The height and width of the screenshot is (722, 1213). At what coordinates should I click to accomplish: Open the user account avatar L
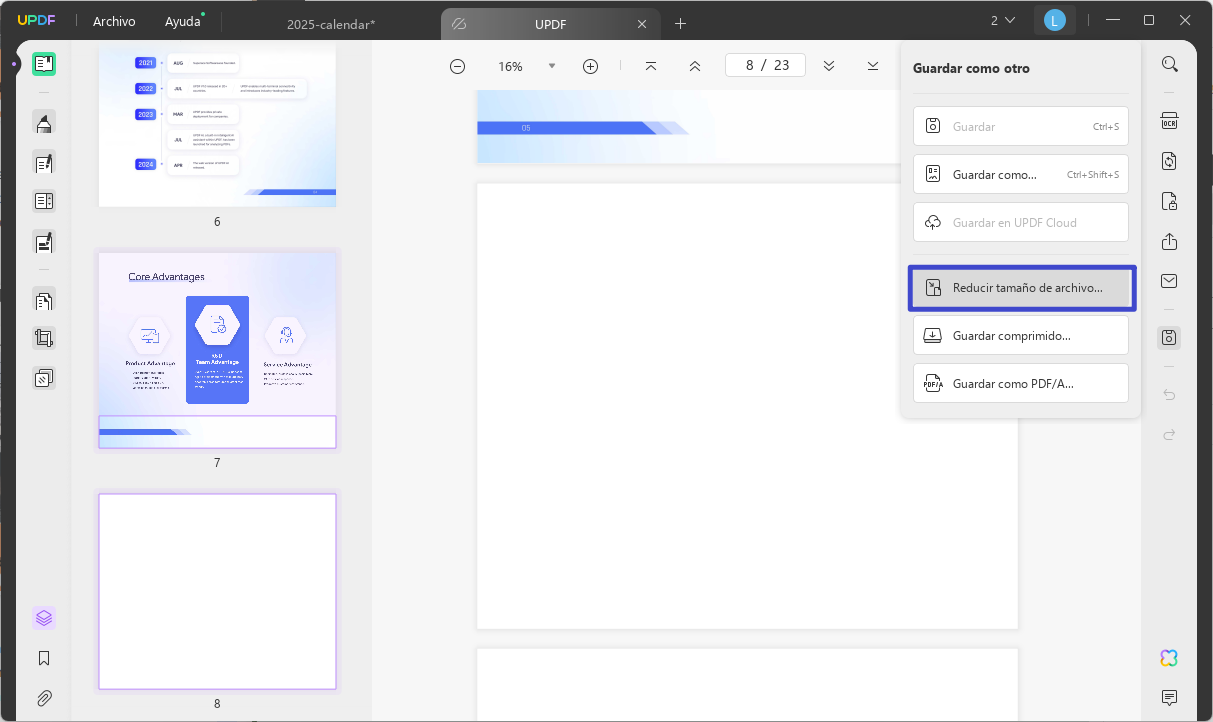coord(1054,20)
